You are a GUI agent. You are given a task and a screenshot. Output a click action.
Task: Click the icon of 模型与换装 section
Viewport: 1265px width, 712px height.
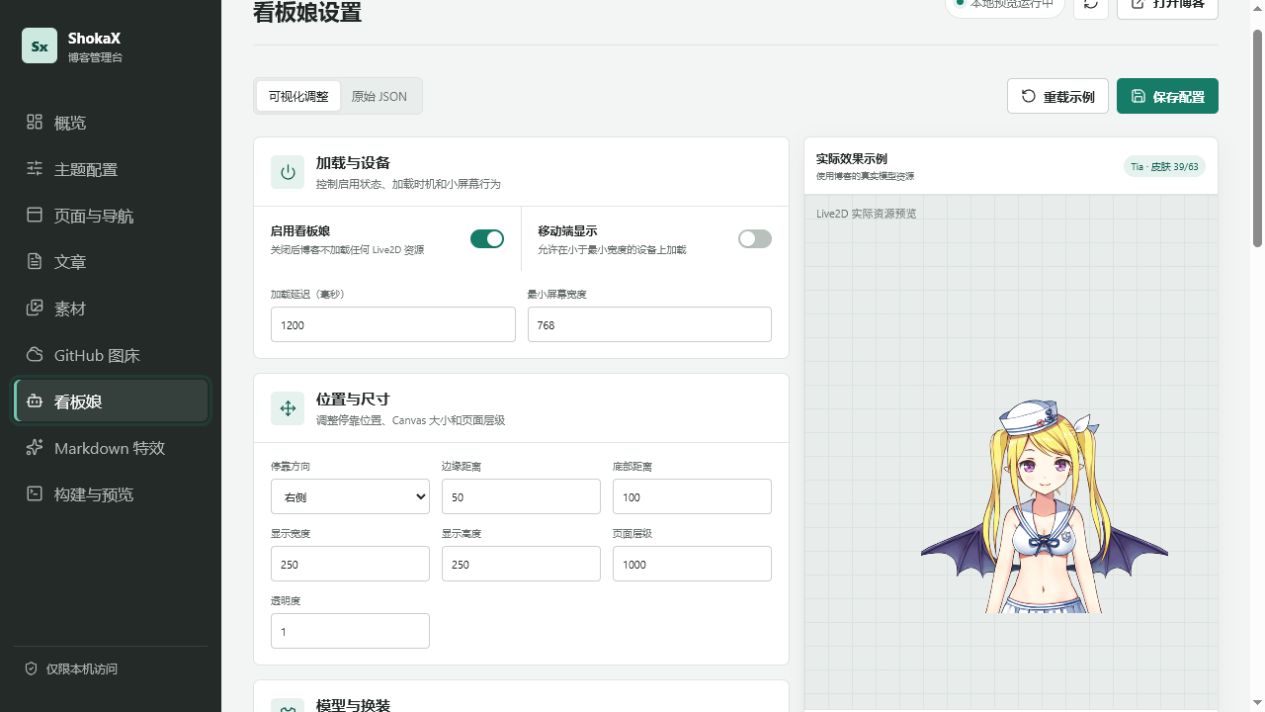click(288, 706)
